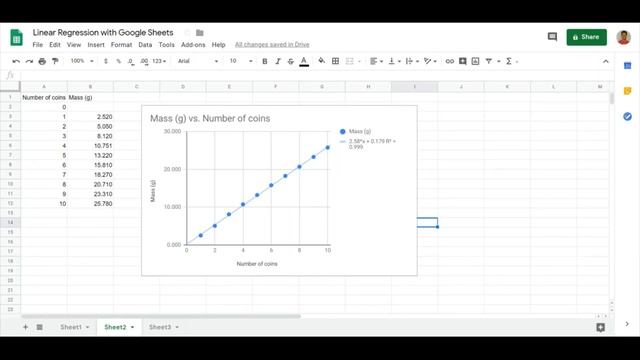Open the File menu
The height and width of the screenshot is (360, 640).
click(x=38, y=45)
